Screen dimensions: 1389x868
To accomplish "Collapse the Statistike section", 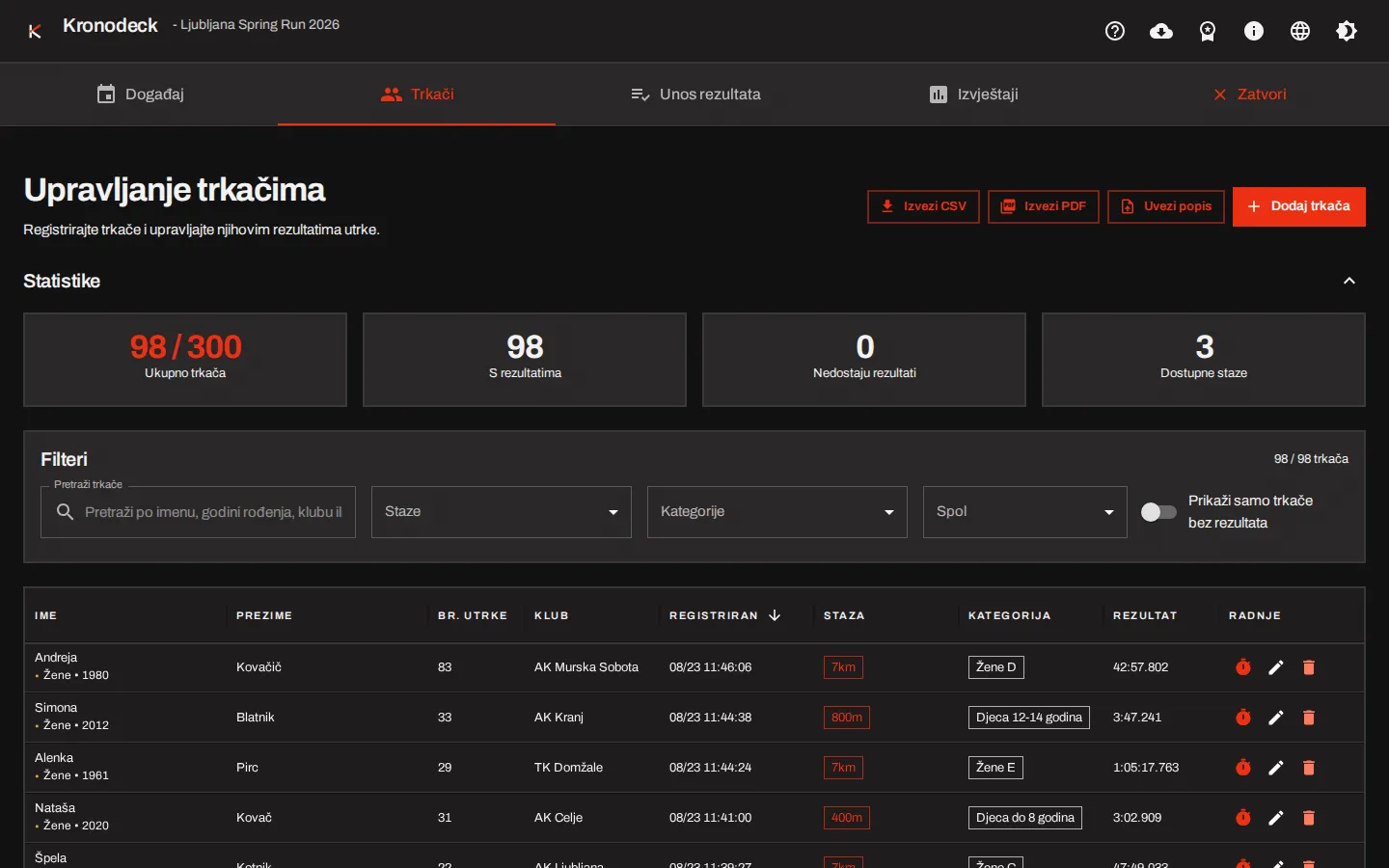I will (x=1349, y=281).
